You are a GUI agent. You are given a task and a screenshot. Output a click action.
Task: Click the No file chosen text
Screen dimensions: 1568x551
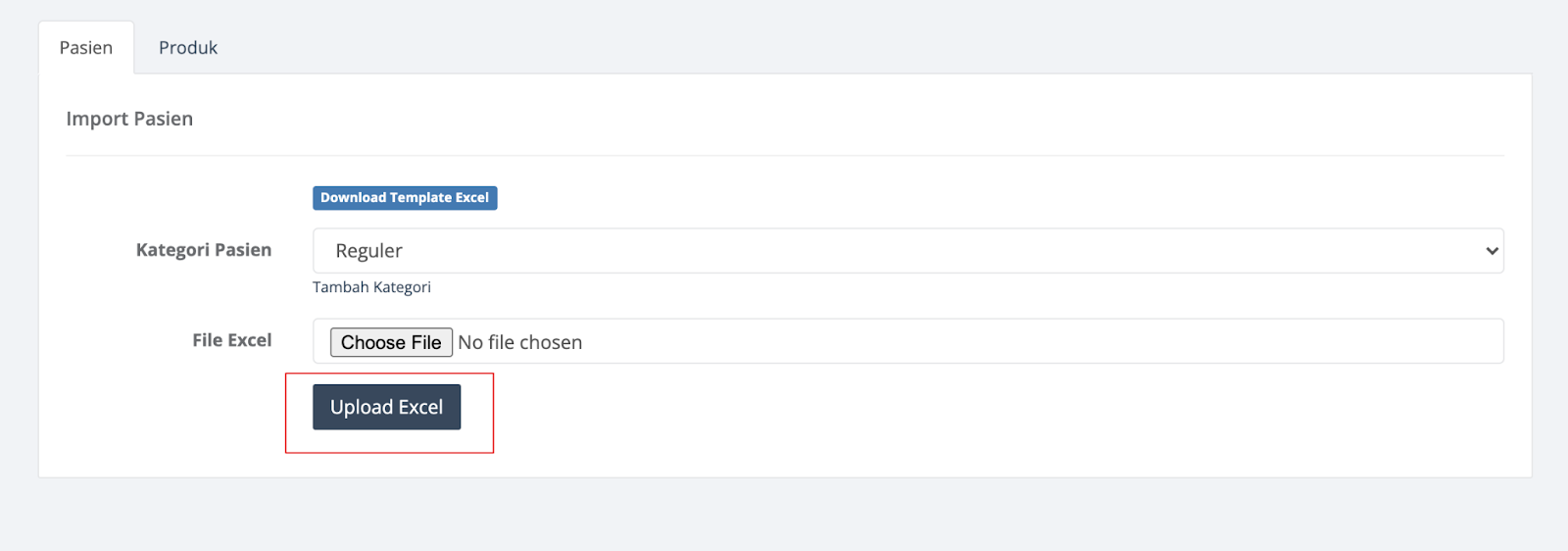(x=520, y=342)
